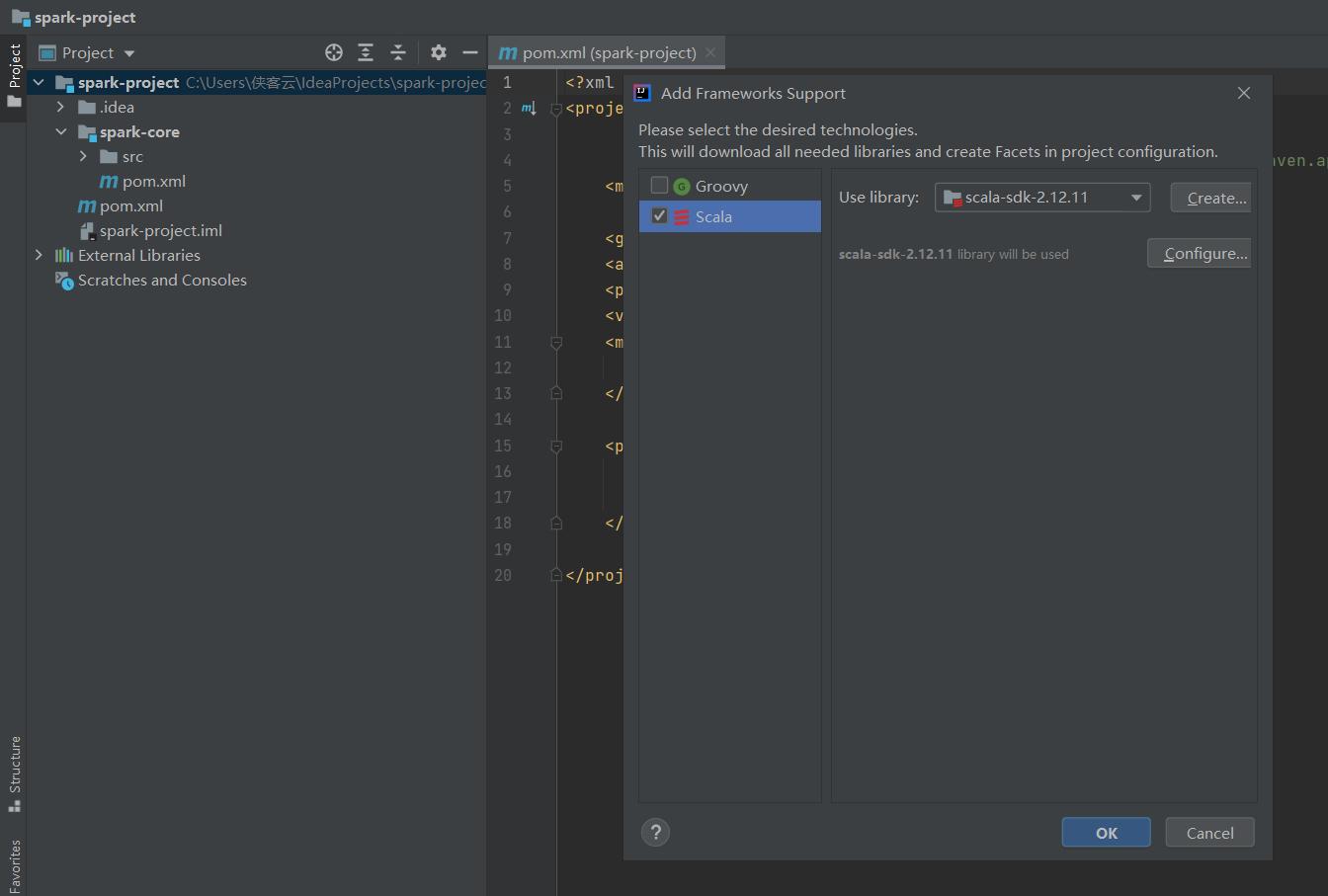Open the Structure side tool tab
This screenshot has height=896, width=1328.
(x=14, y=774)
